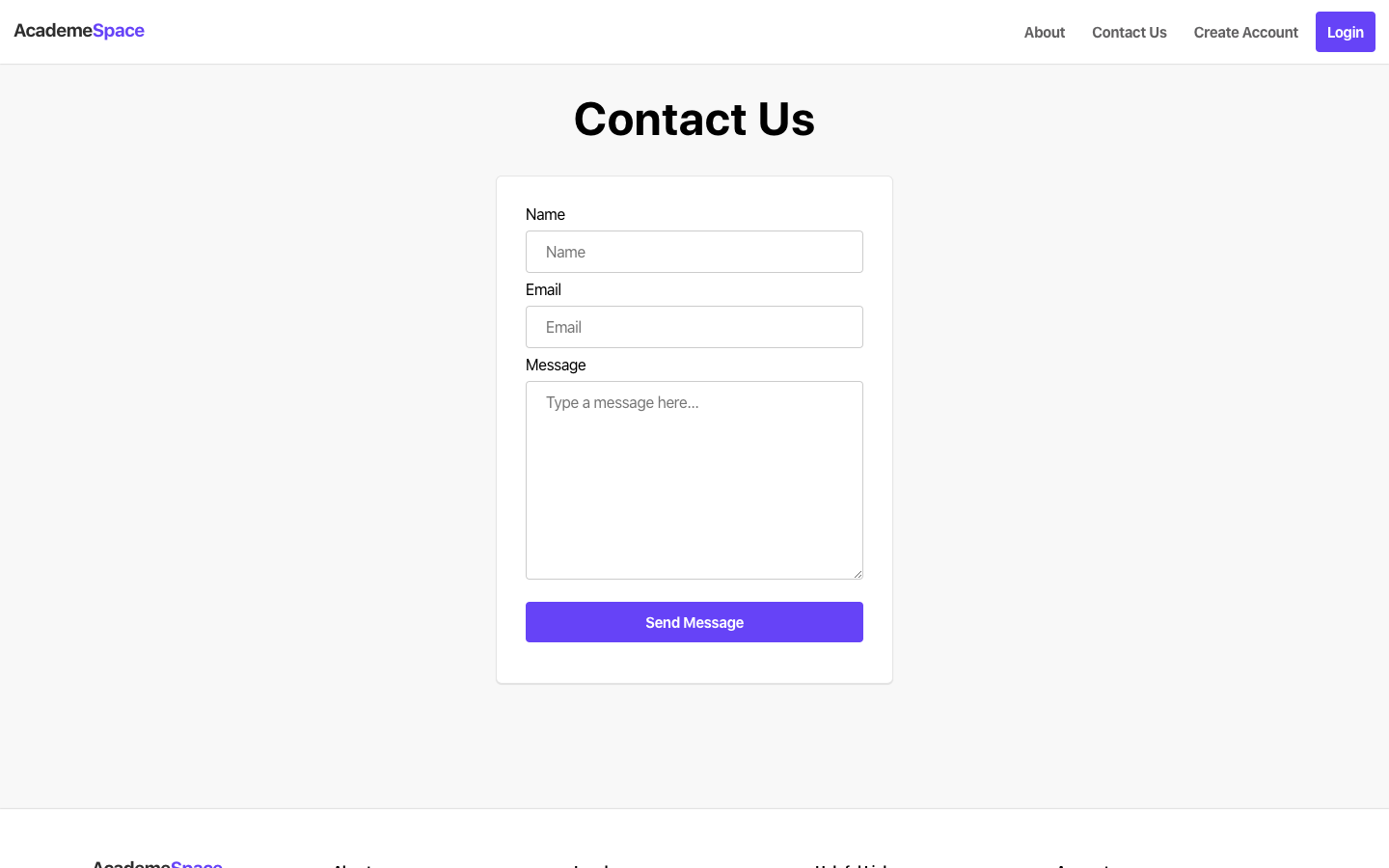Click the Name field label
The height and width of the screenshot is (868, 1389).
(x=545, y=214)
